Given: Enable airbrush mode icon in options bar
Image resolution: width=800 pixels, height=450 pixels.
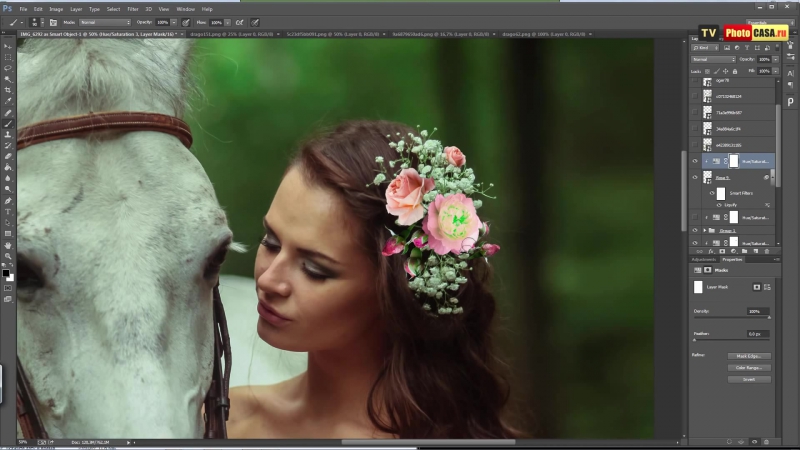Looking at the screenshot, I should pos(238,21).
